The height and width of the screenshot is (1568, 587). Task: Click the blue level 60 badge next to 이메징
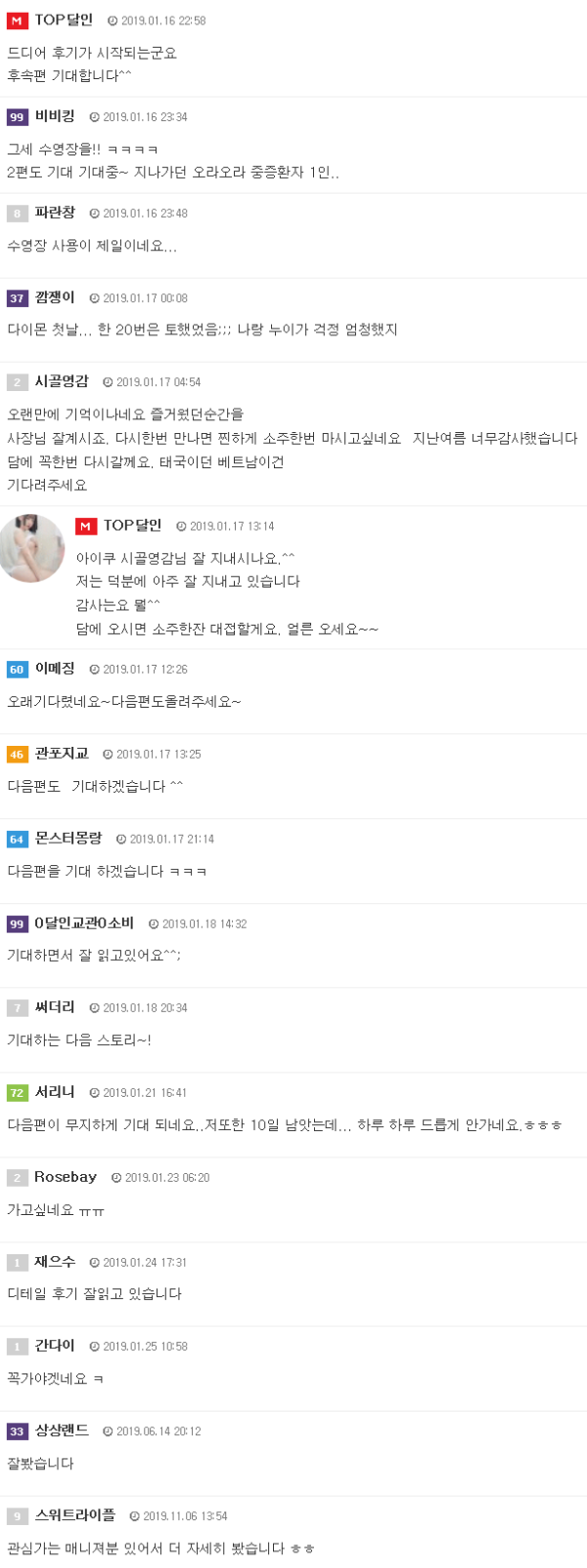(18, 670)
